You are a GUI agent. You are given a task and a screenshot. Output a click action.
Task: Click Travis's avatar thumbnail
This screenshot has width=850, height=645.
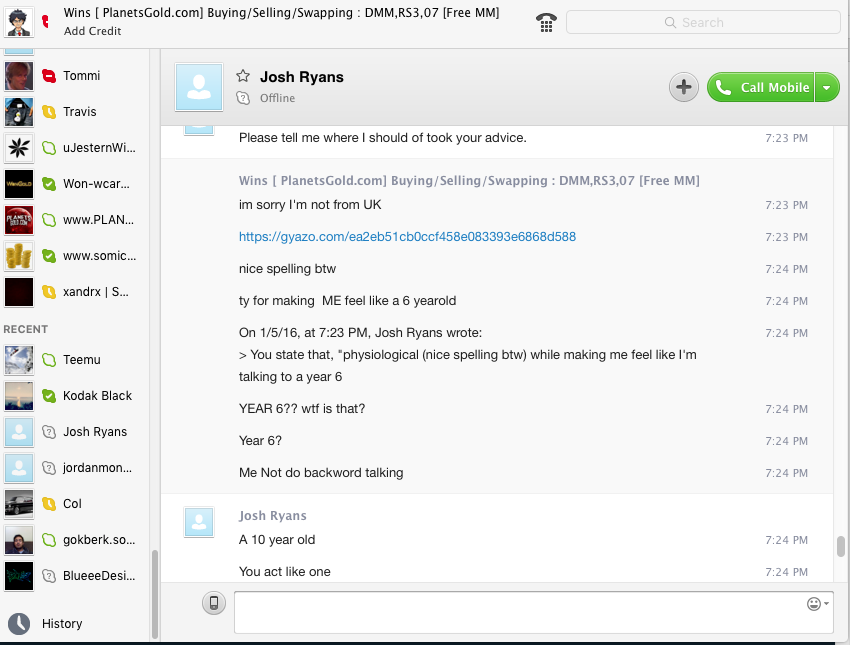(19, 112)
